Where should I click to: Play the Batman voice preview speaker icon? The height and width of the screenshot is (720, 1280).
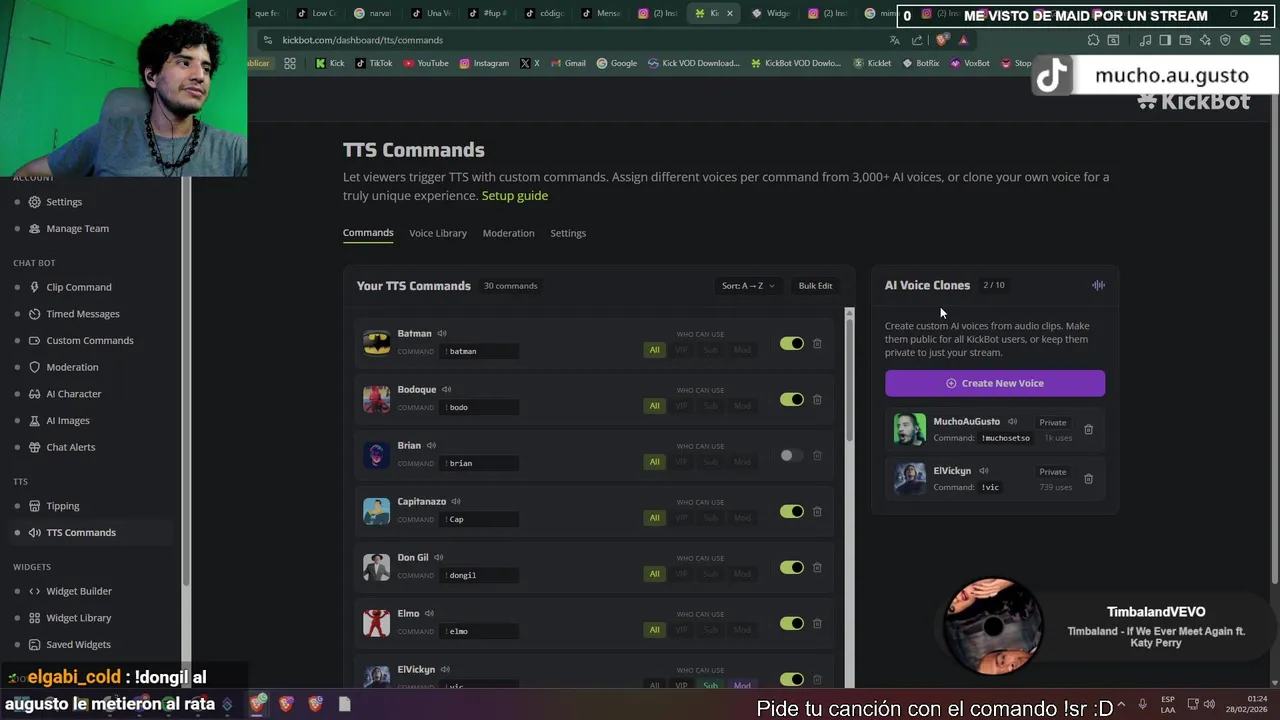(442, 333)
